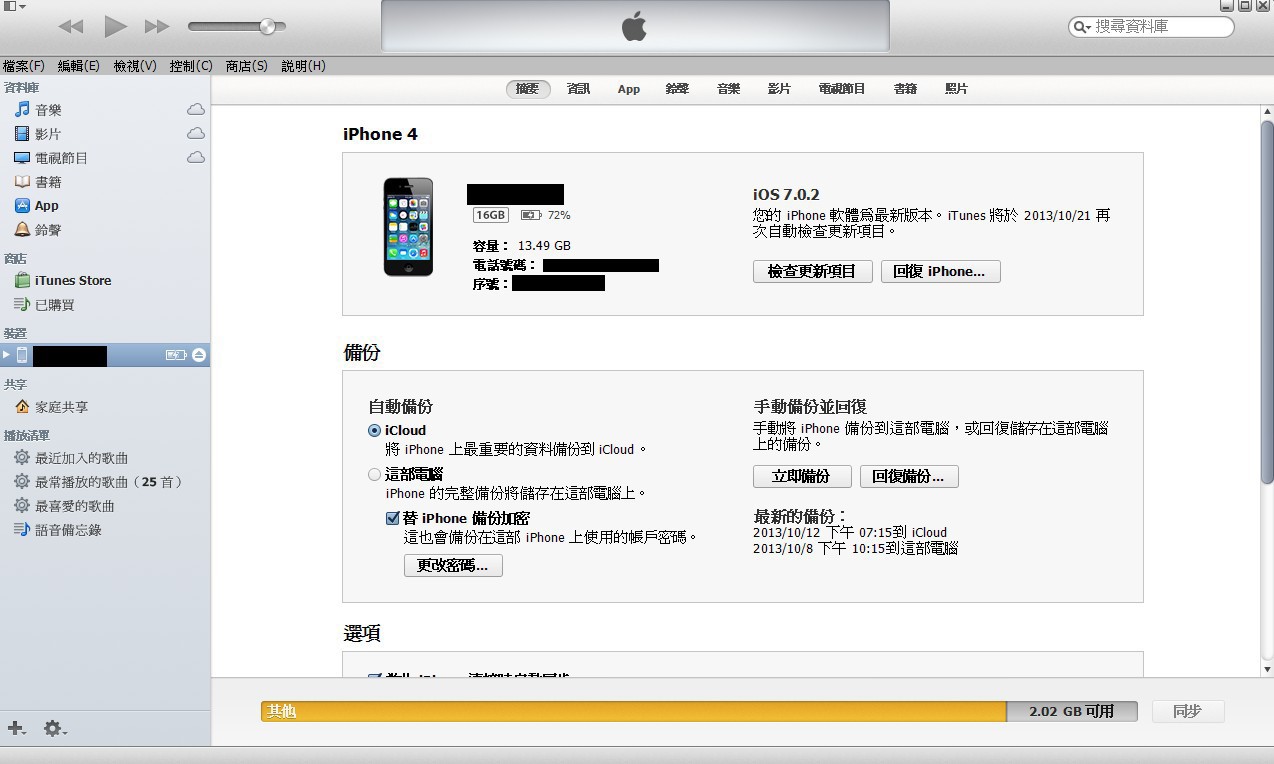Switch to the 書籍 tab
Screen dimensions: 1274x764
pos(905,89)
